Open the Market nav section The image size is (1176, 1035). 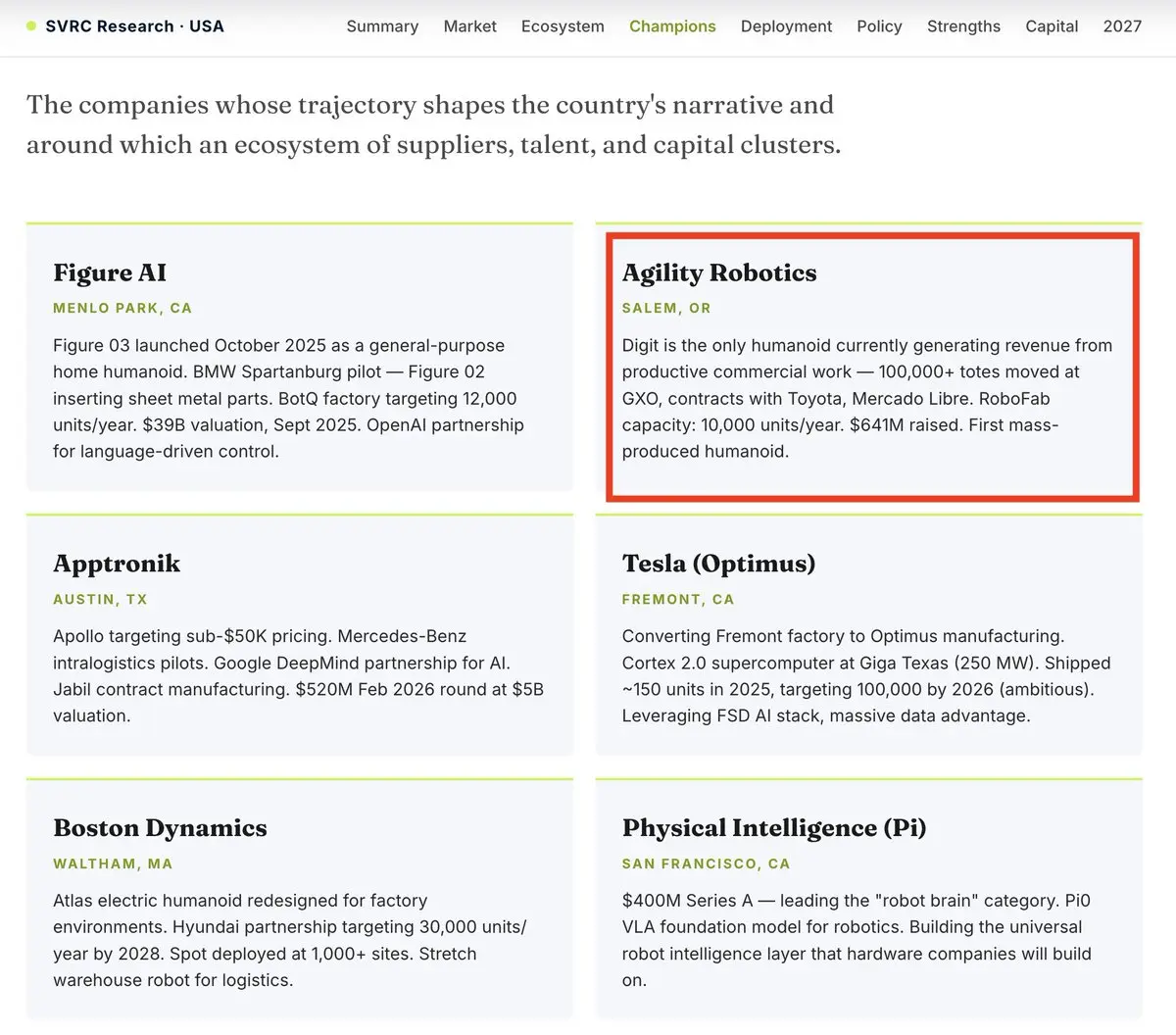coord(469,26)
